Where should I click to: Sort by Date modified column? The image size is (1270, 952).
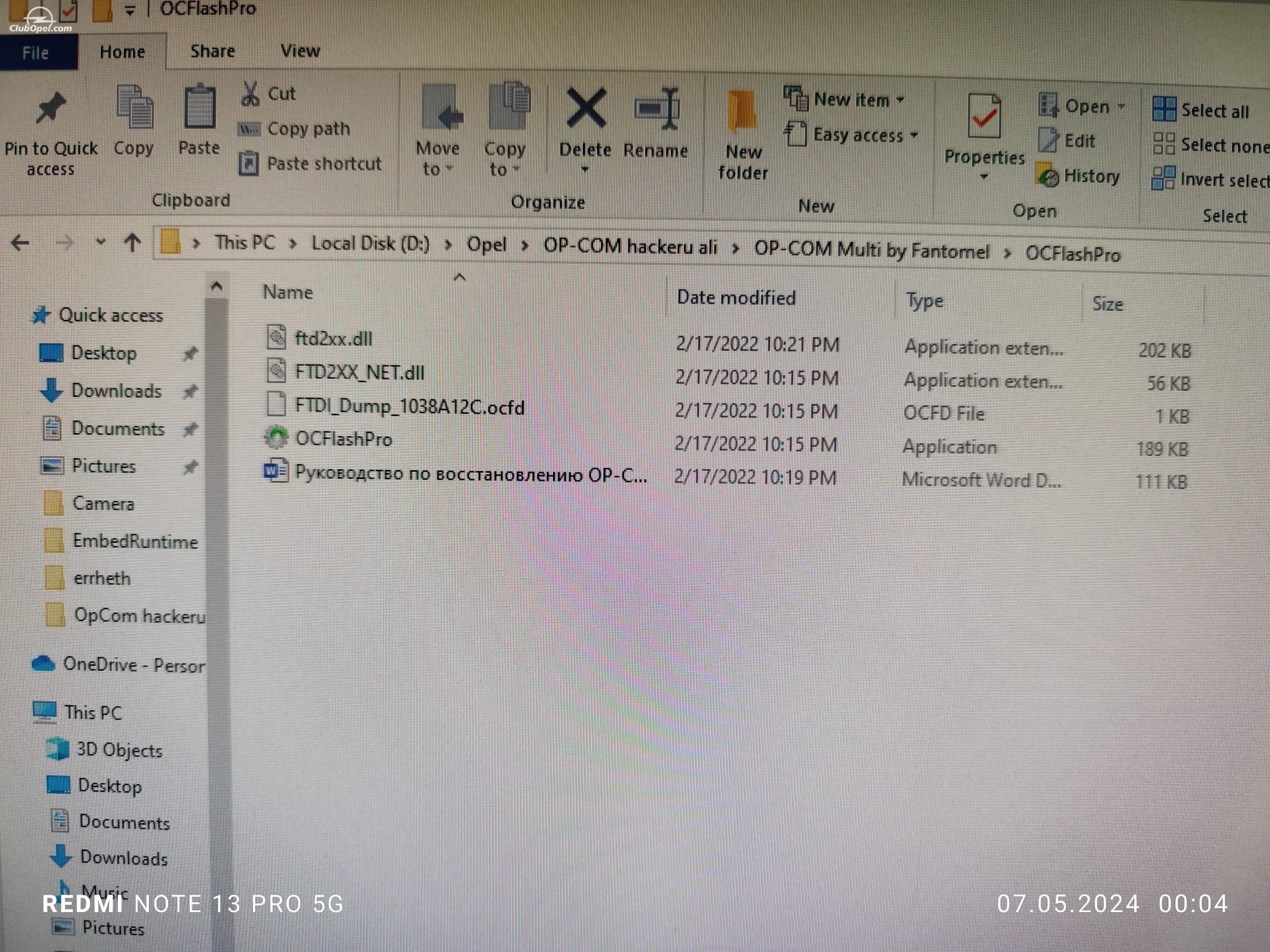736,297
